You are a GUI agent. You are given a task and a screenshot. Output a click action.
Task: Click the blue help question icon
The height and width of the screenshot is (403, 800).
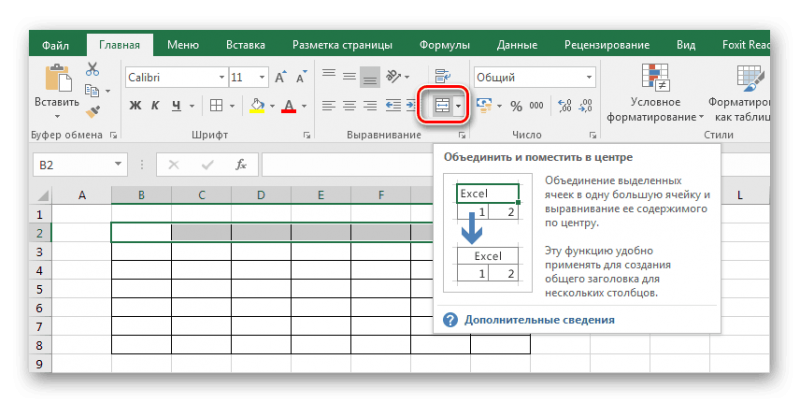point(450,320)
